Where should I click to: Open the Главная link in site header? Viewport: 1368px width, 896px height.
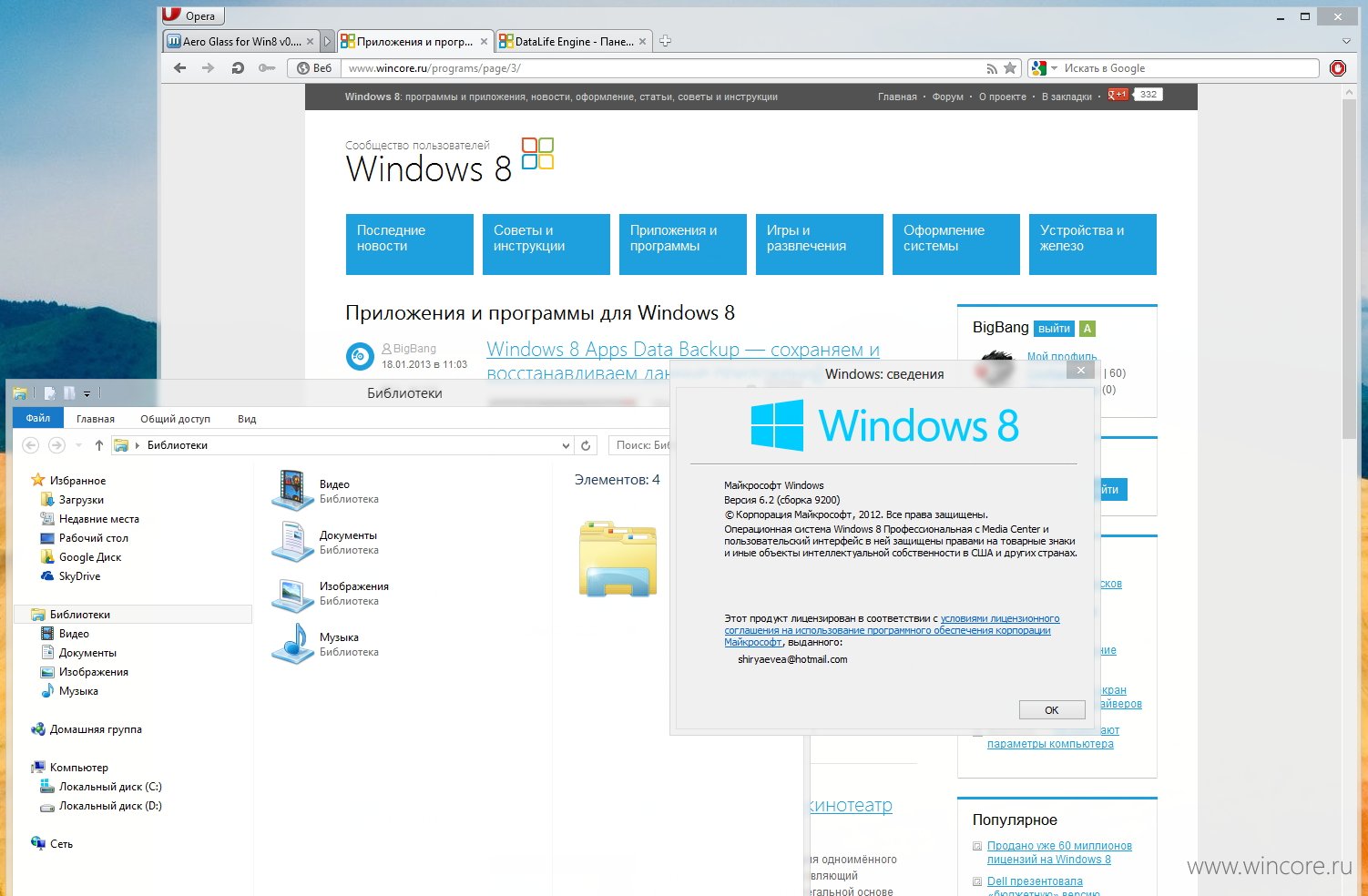897,97
